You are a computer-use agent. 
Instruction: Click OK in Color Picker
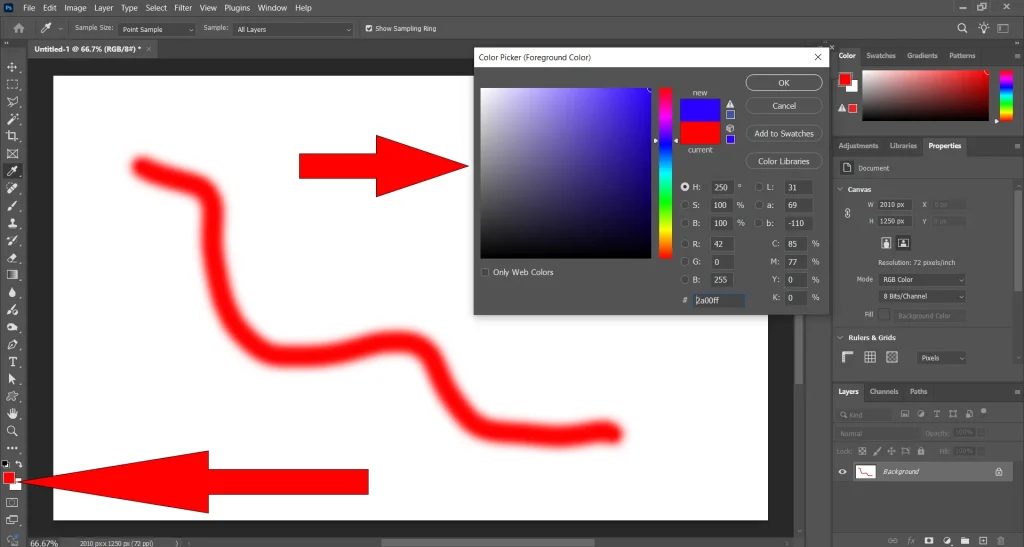click(x=784, y=83)
